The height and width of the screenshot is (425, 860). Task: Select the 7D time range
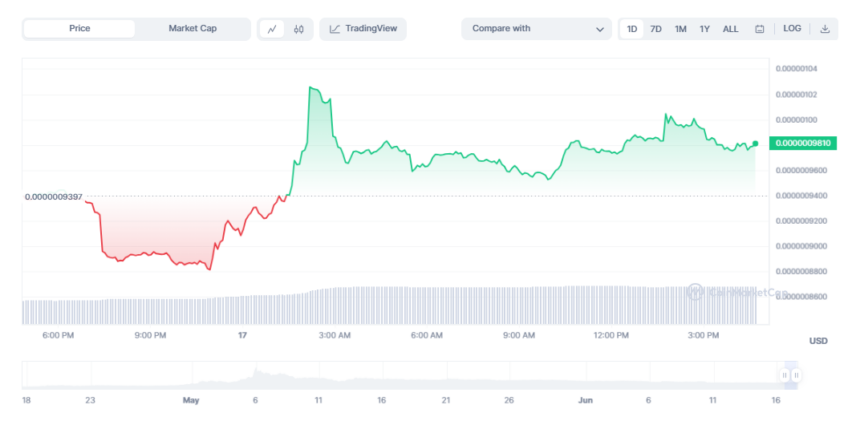point(656,29)
